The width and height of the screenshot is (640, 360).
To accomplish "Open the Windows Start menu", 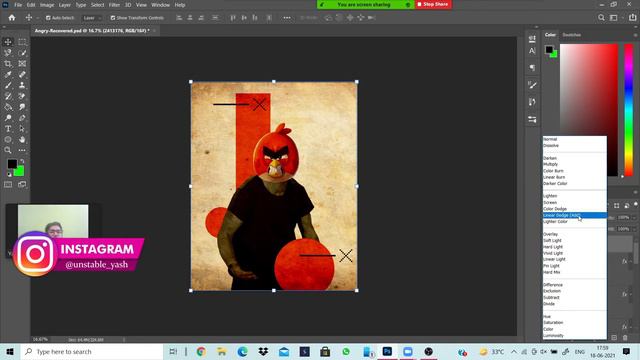I will pos(10,351).
